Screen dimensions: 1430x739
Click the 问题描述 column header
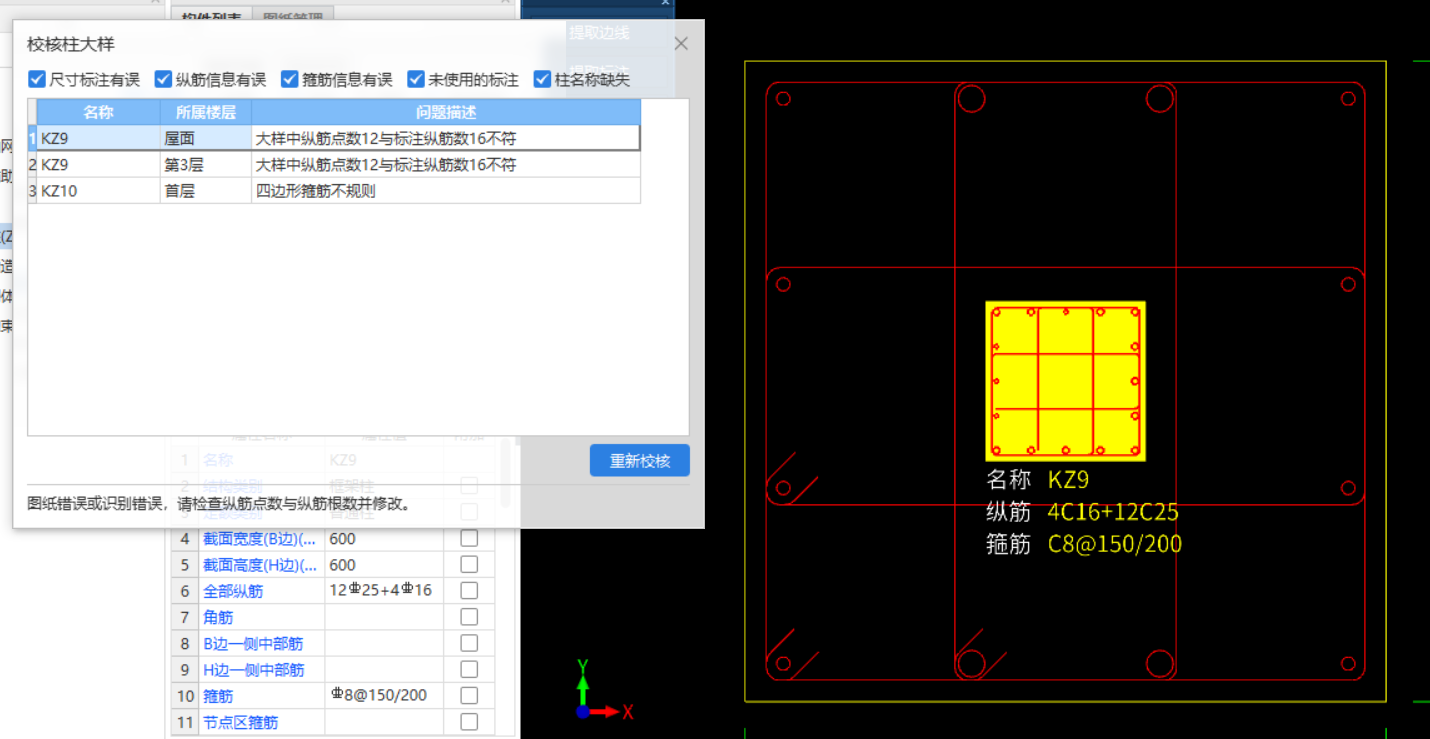(x=445, y=112)
